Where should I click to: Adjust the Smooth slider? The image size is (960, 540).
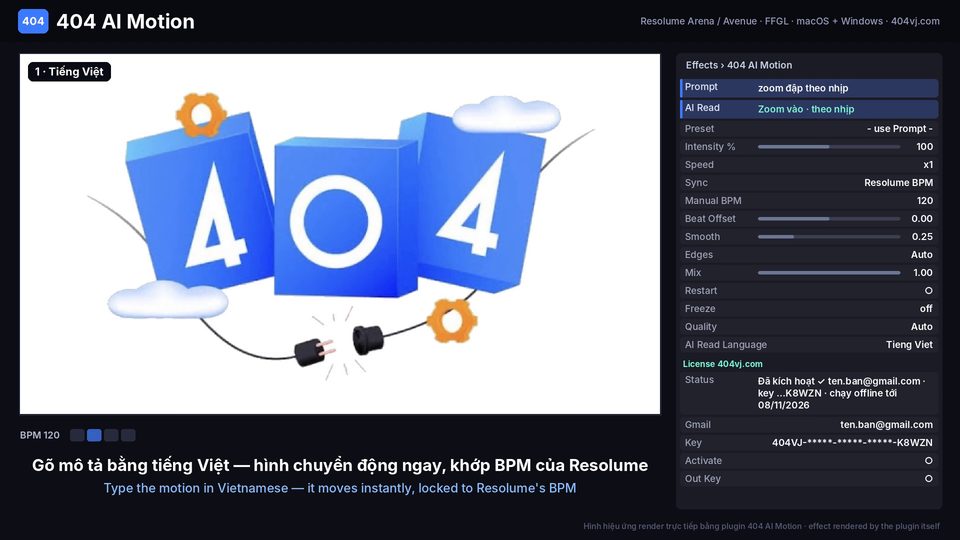829,237
